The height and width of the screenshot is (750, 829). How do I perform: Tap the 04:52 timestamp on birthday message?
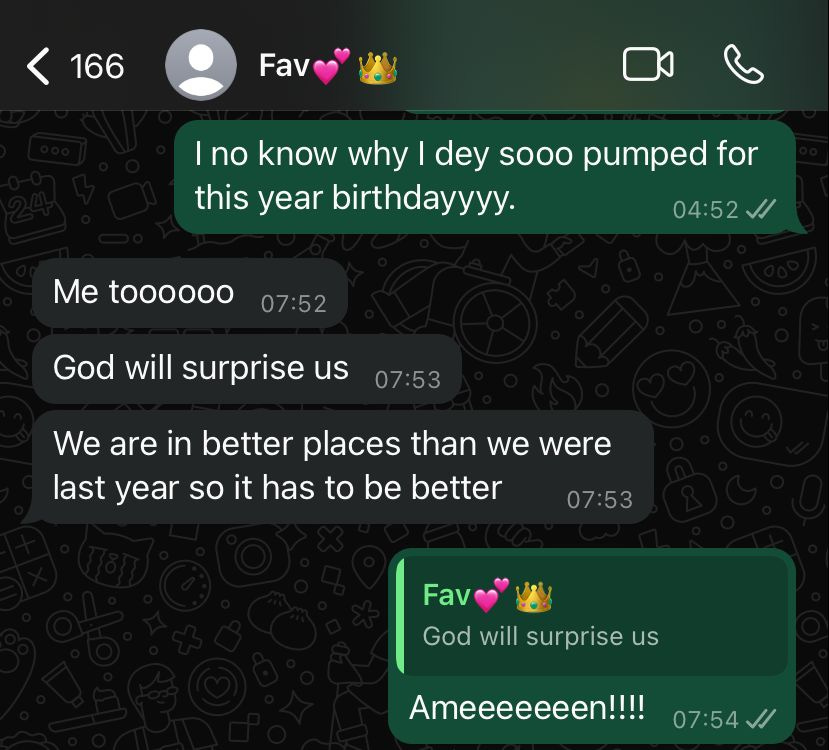click(x=706, y=210)
